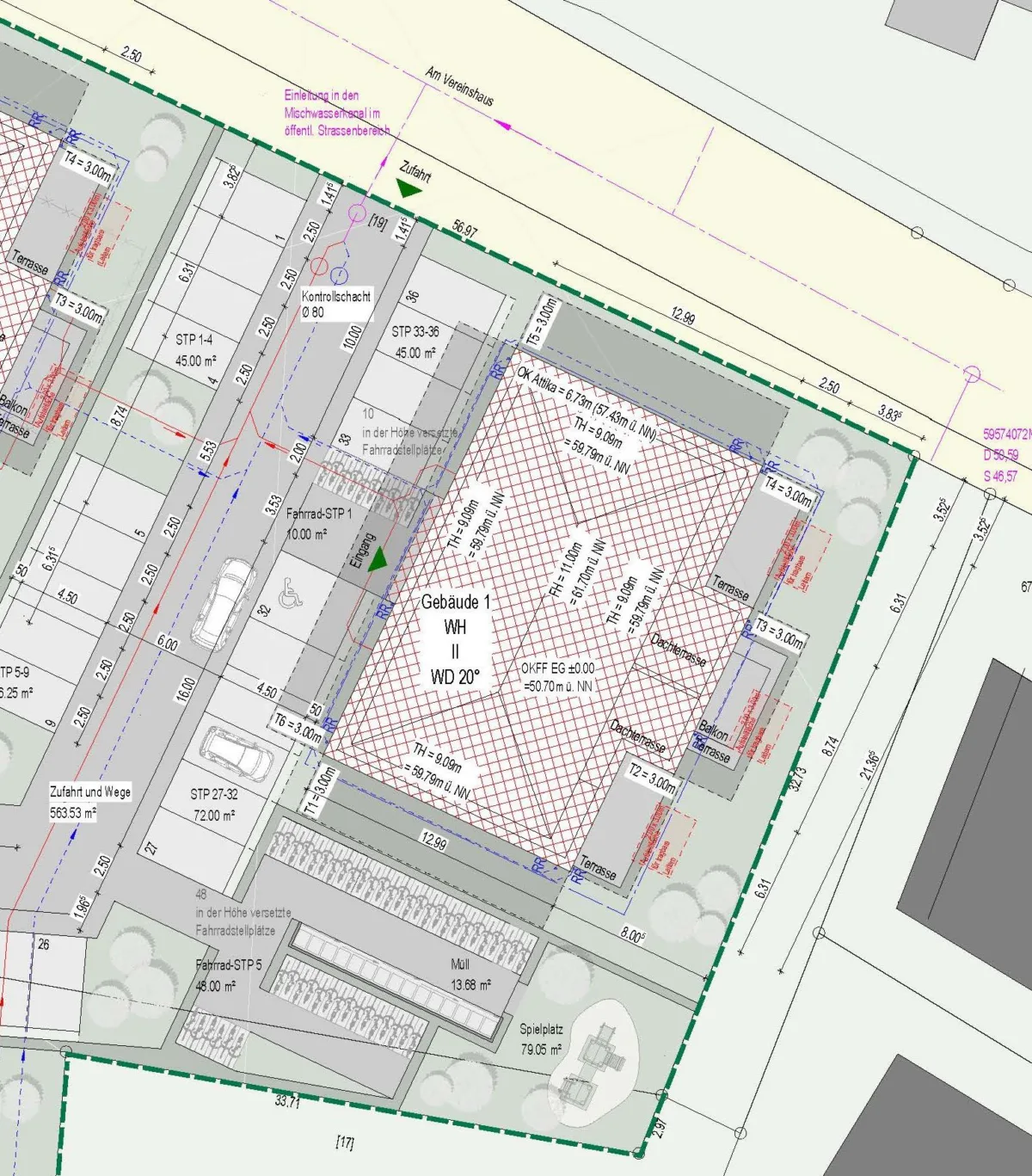
Task: Select the Gebäude 1 WH II WD 20° label
Action: [x=455, y=639]
